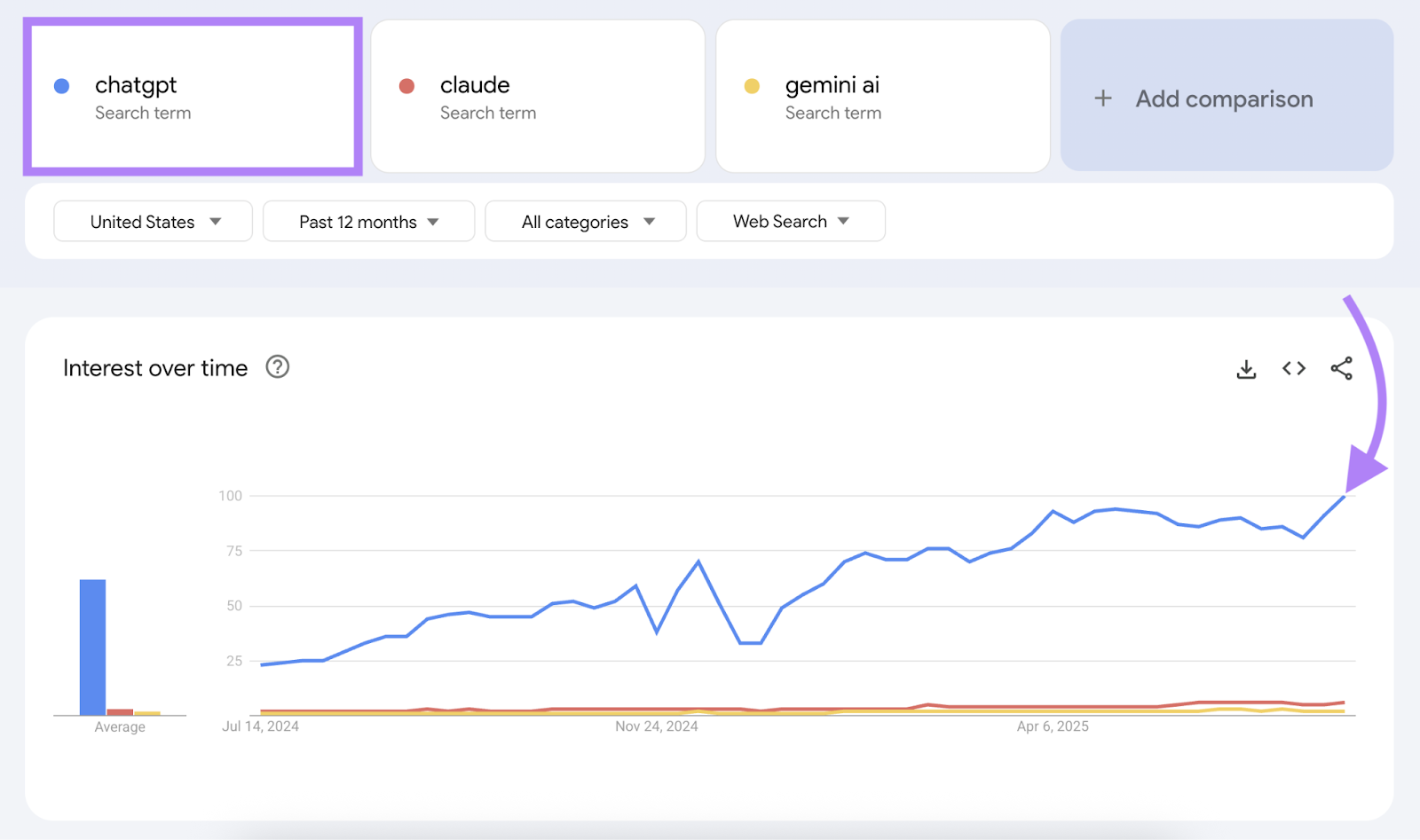Click the Interest over time heading

[x=154, y=367]
